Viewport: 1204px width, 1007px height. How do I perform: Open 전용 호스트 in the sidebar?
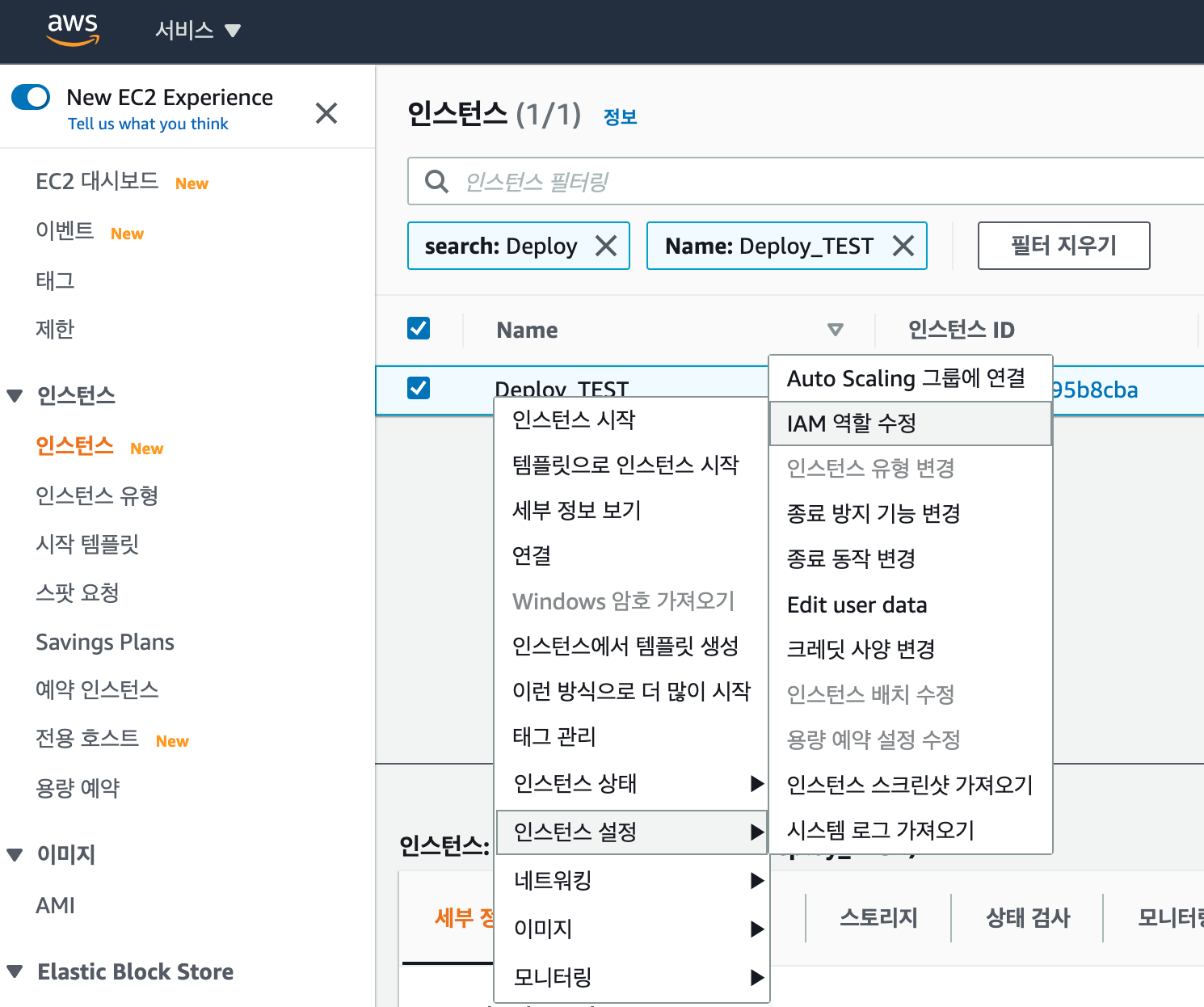click(x=87, y=739)
